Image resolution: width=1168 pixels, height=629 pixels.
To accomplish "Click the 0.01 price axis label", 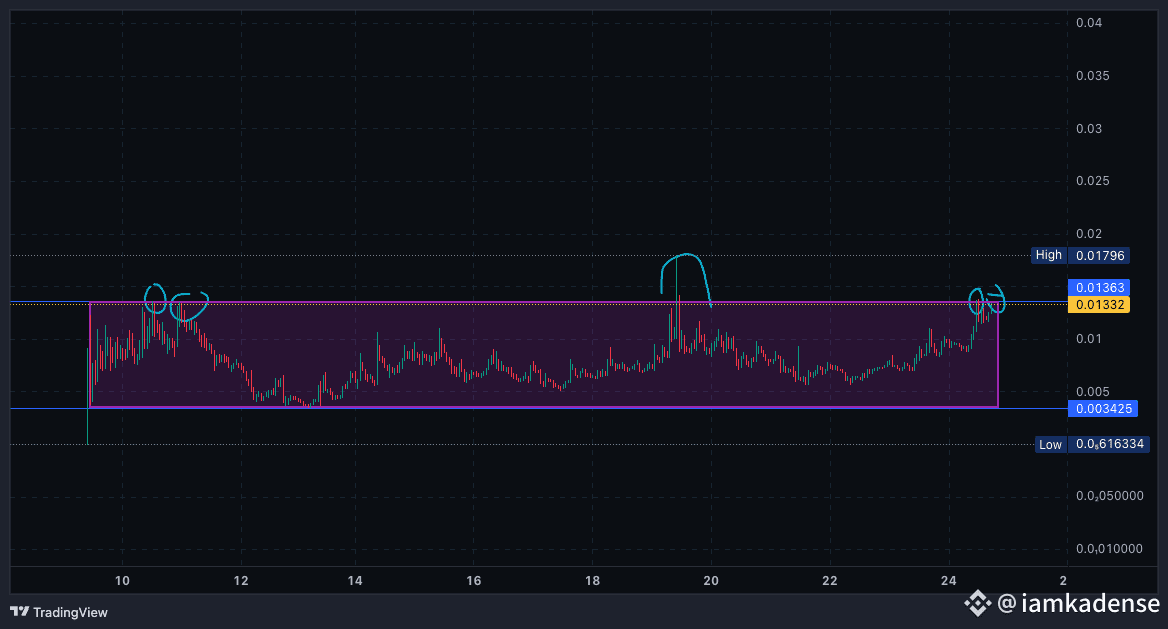I will (x=1088, y=339).
